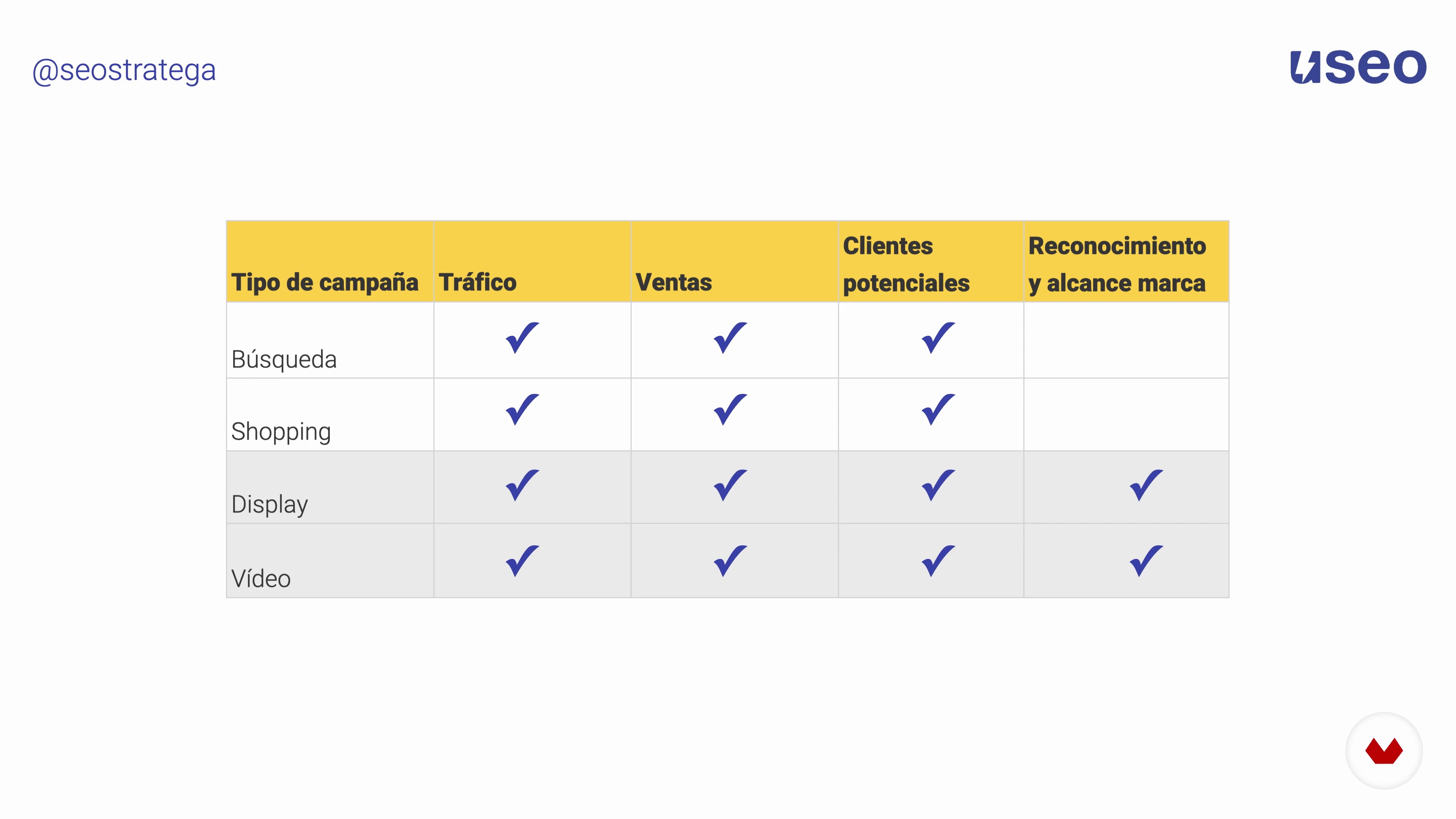Click the Vídeo Reconocimiento checkmark

pos(1146,561)
